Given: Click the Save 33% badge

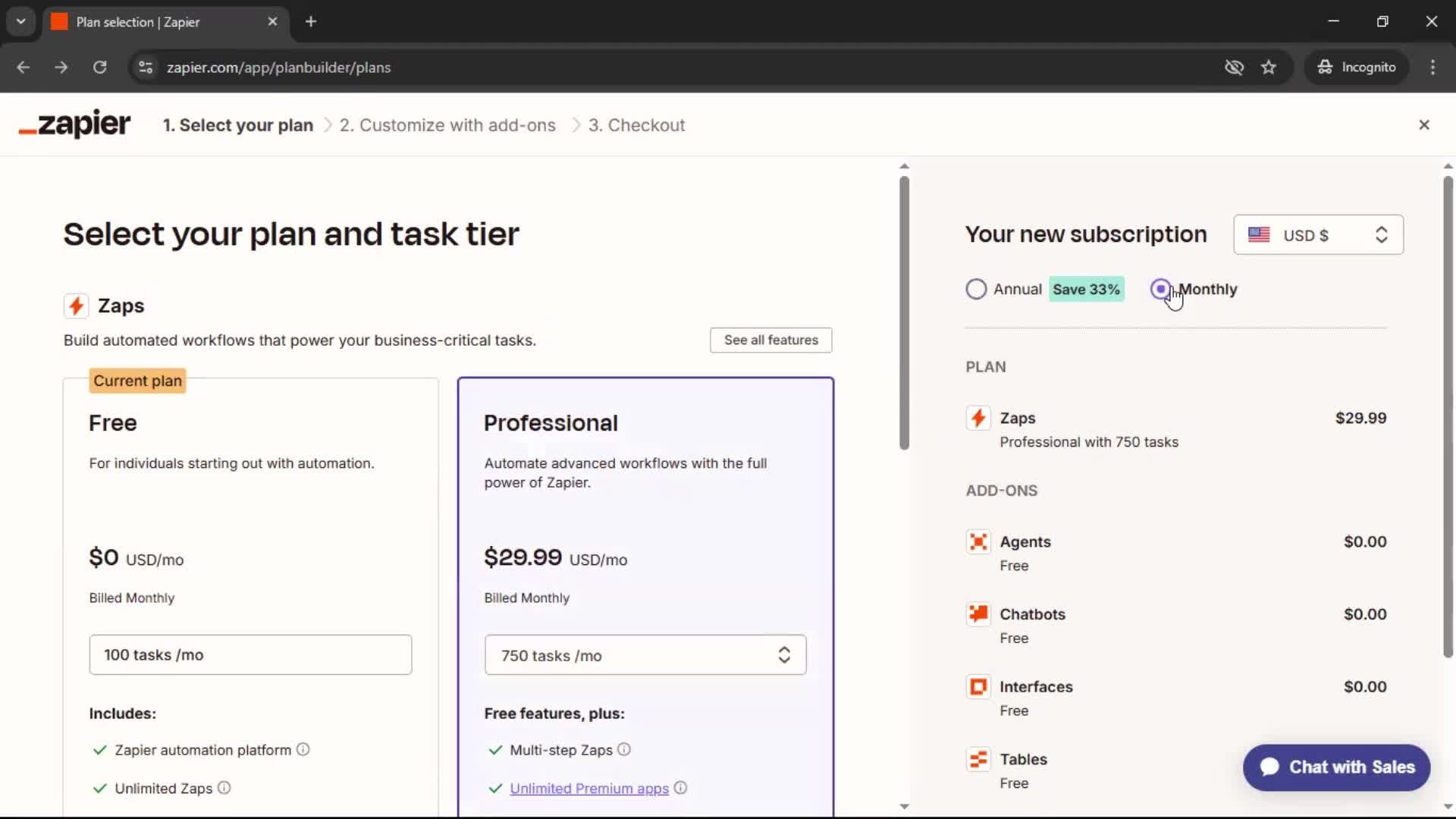Looking at the screenshot, I should point(1086,289).
